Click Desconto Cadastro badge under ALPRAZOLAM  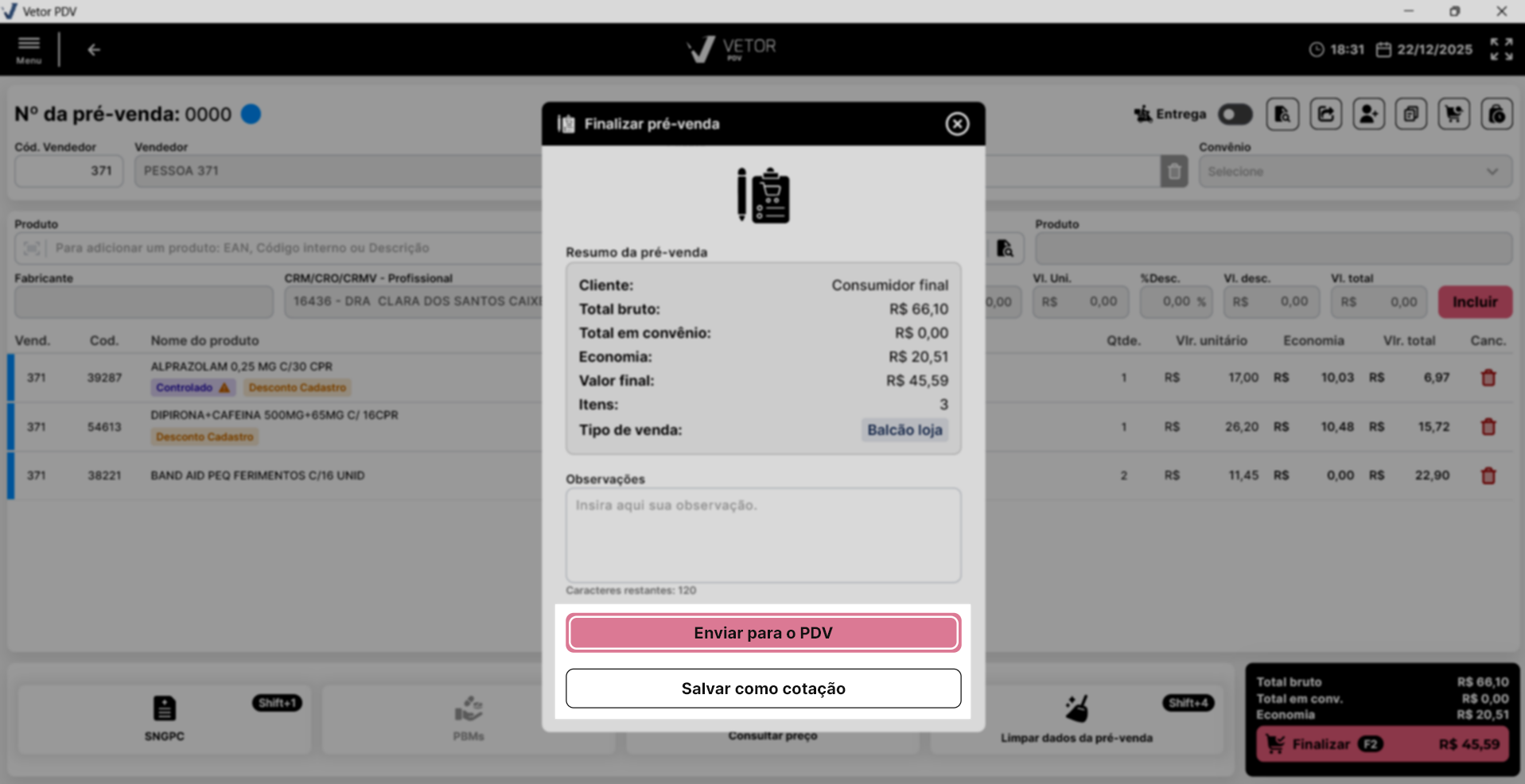tap(298, 388)
